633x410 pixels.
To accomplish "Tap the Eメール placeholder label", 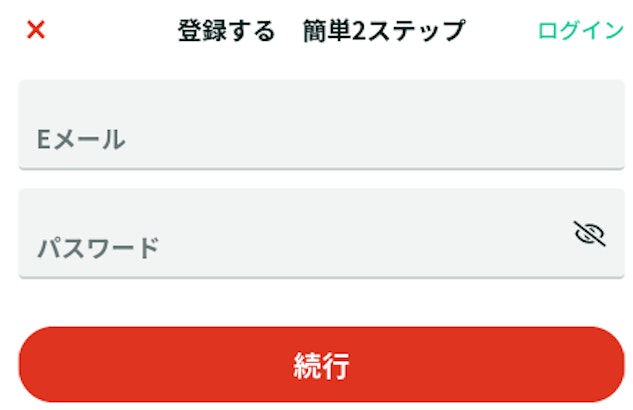I will (81, 140).
